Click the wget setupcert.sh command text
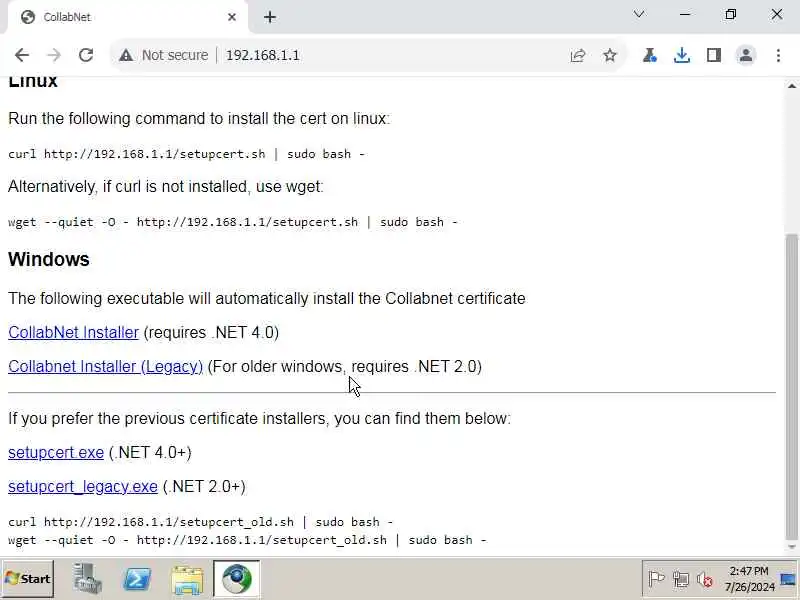Image resolution: width=800 pixels, height=600 pixels. pos(233,222)
